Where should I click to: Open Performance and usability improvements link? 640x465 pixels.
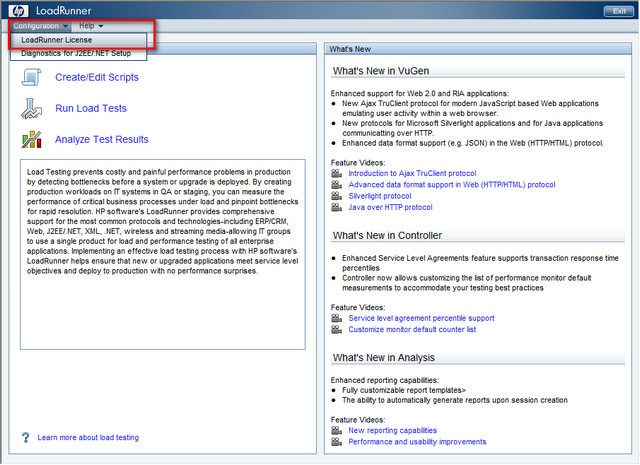[417, 442]
